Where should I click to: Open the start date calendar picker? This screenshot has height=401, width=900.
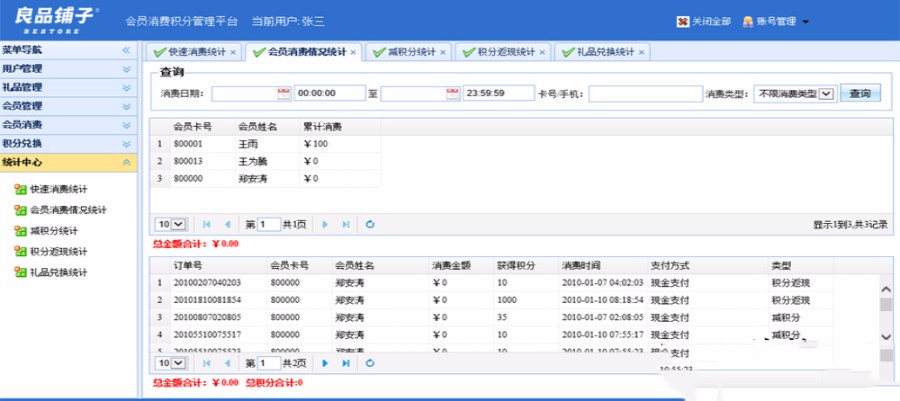tap(284, 94)
